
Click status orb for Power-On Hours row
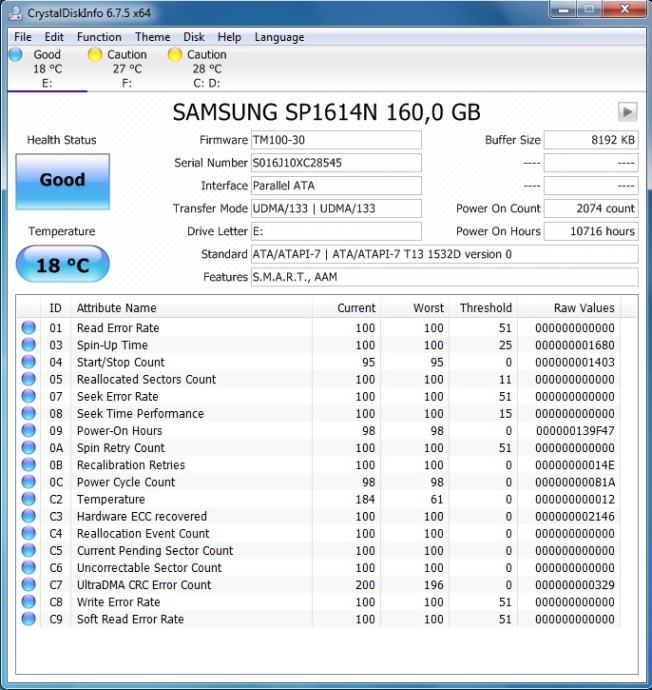coord(29,430)
